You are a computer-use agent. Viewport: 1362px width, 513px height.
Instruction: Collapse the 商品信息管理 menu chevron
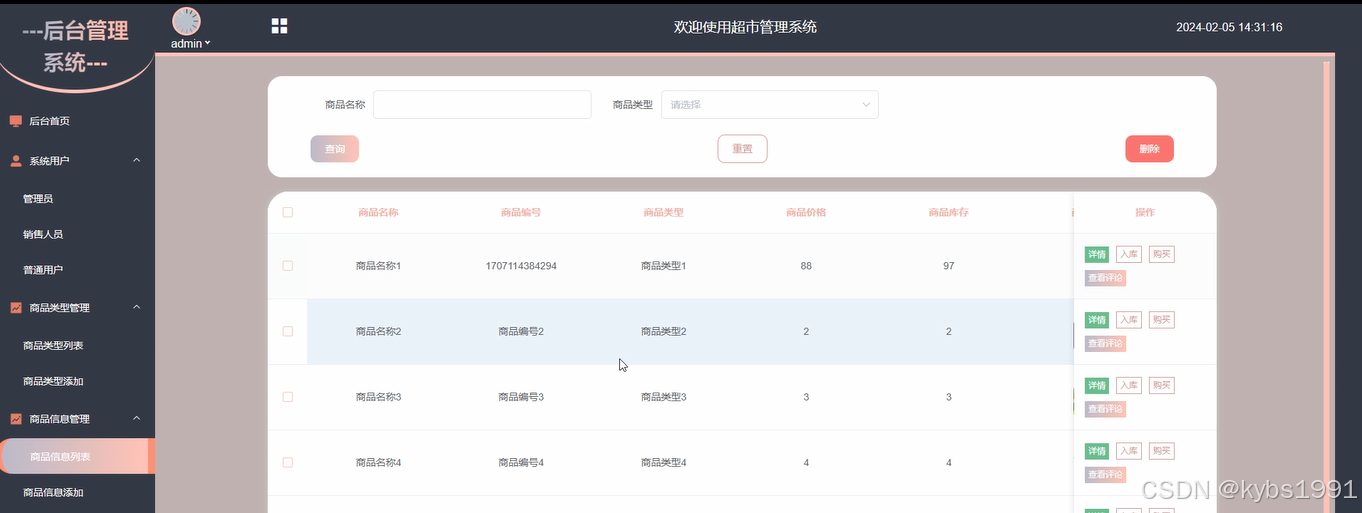coord(137,419)
